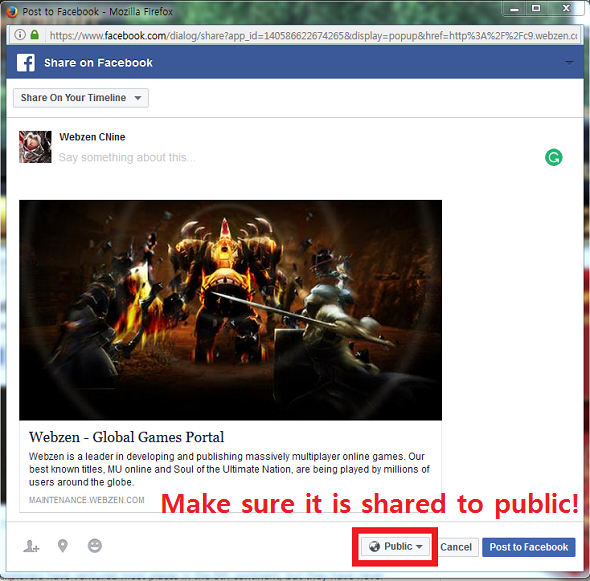Image resolution: width=590 pixels, height=581 pixels.
Task: Close the Post to Facebook window
Action: (x=566, y=8)
